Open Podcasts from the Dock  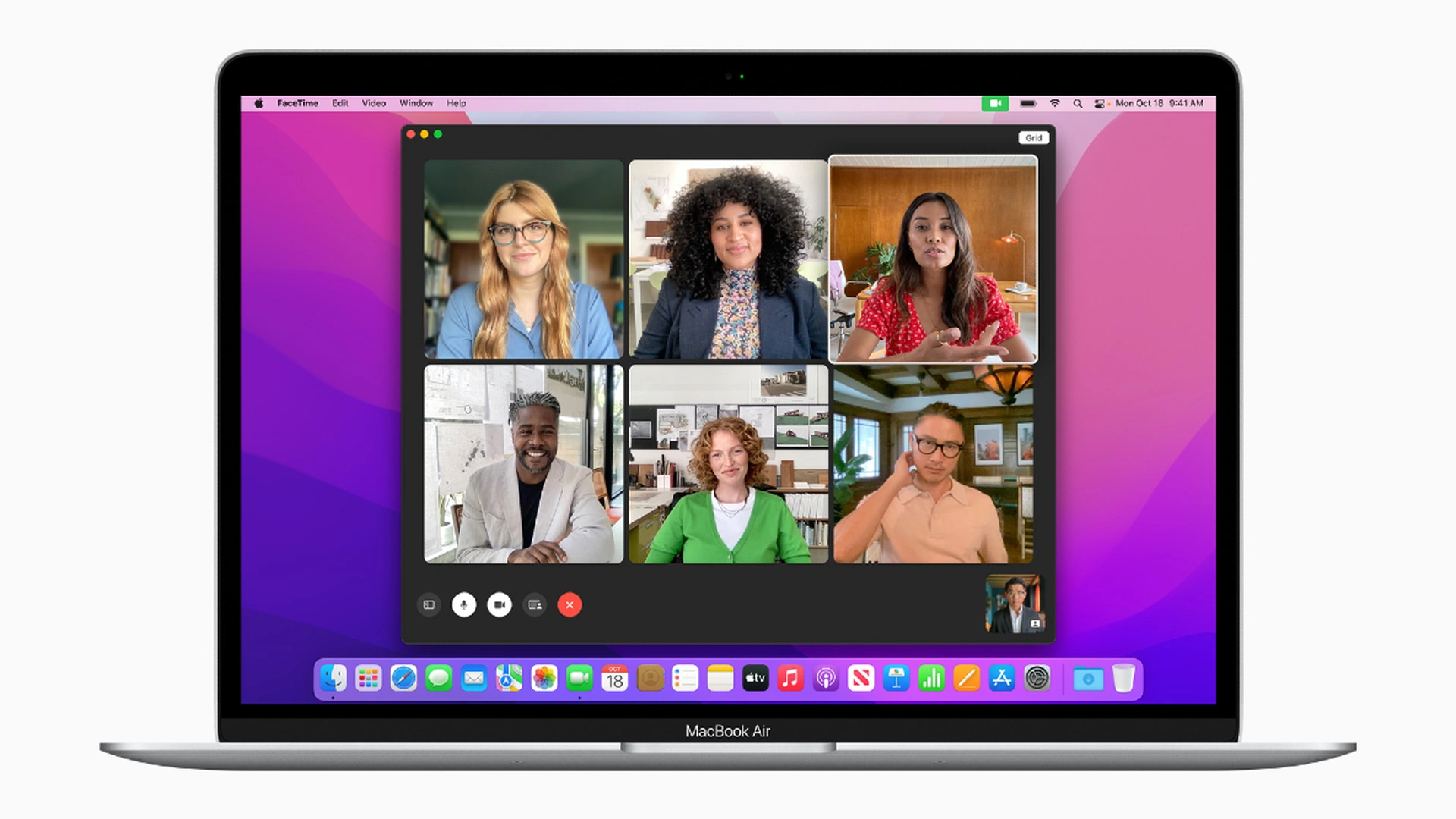[x=826, y=678]
